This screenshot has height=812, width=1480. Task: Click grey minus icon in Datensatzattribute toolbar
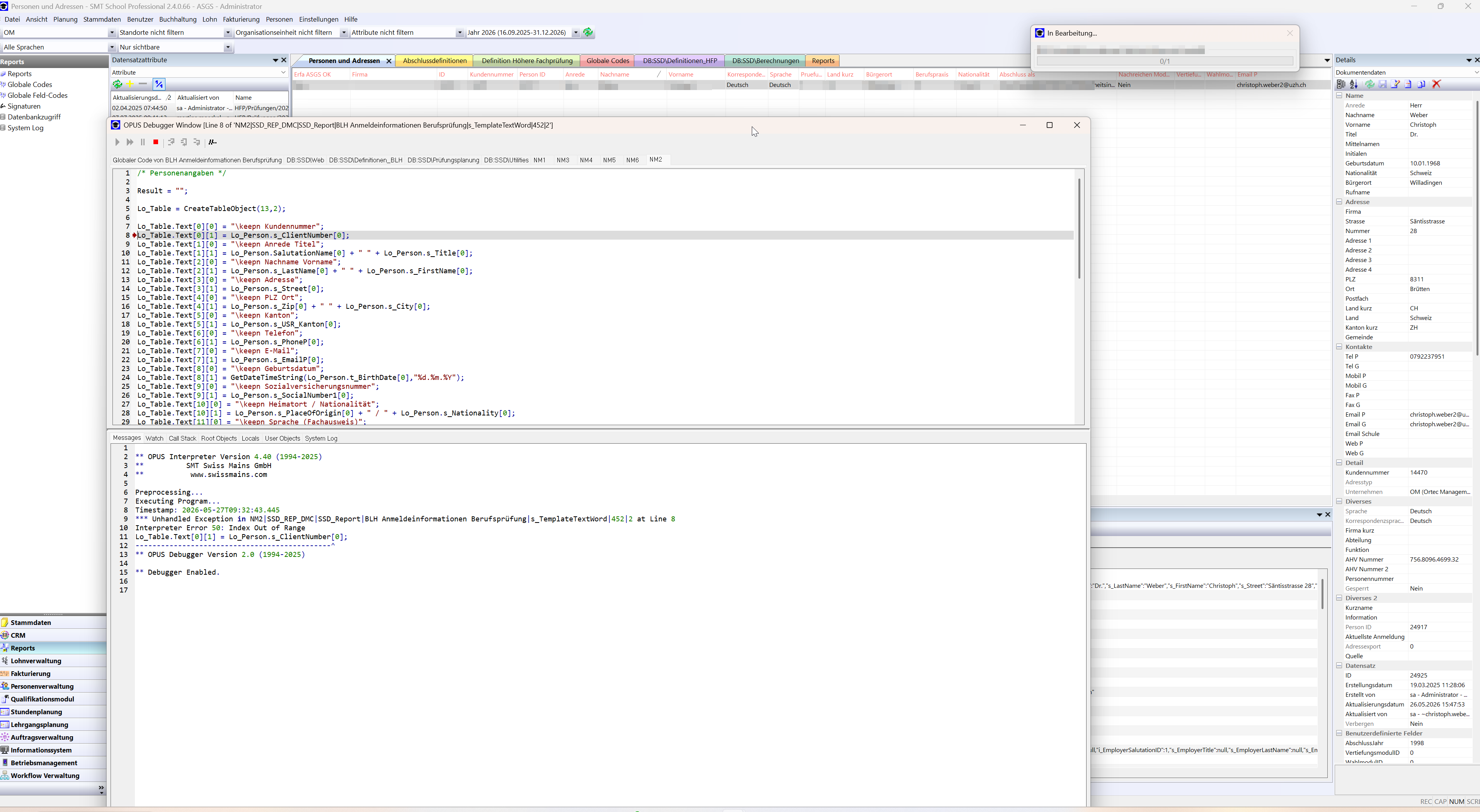(143, 84)
